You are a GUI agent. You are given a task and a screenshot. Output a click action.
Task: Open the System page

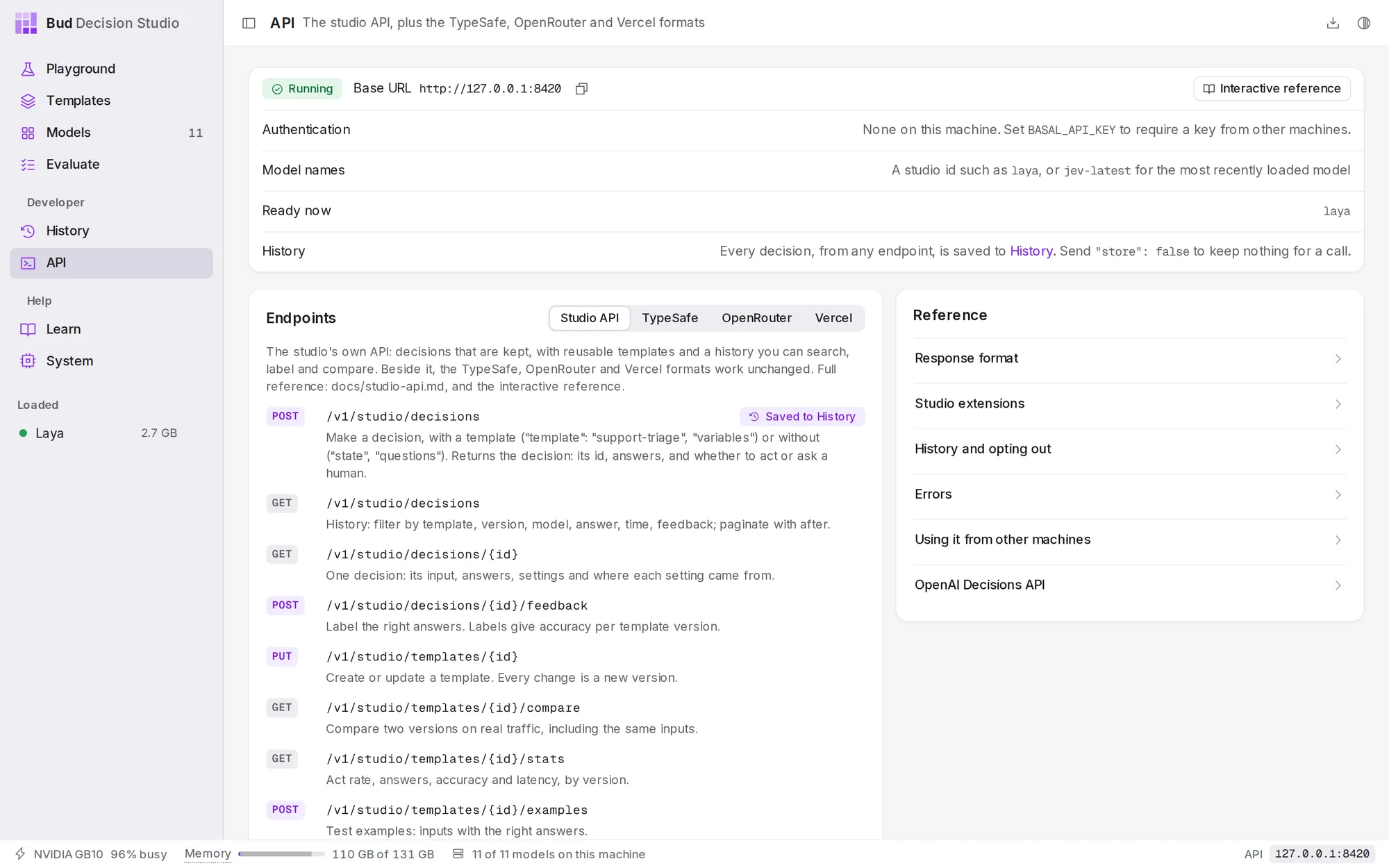[x=111, y=361]
